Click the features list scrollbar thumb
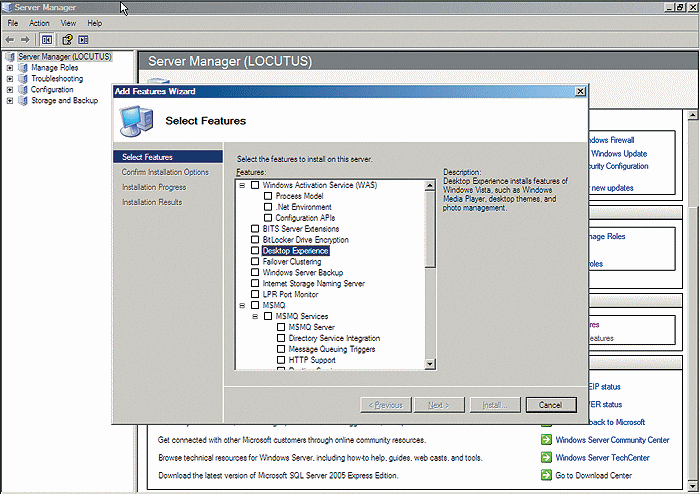Viewport: 700px width, 494px height. [x=429, y=229]
